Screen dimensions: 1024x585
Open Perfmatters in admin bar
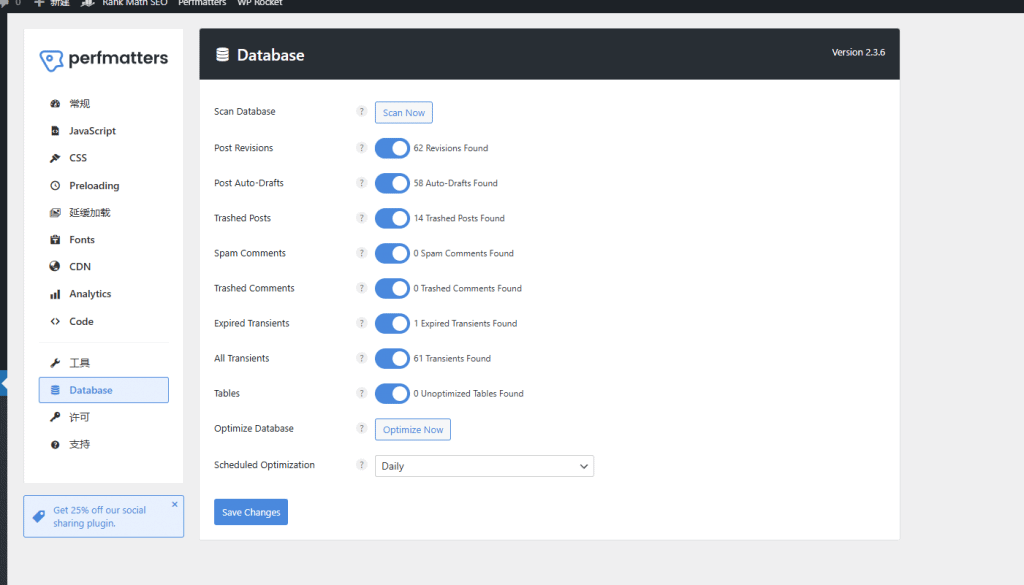pyautogui.click(x=202, y=3)
